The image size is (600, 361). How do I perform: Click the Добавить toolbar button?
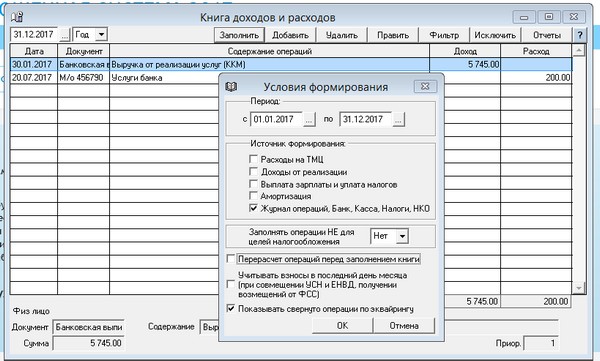coord(290,35)
